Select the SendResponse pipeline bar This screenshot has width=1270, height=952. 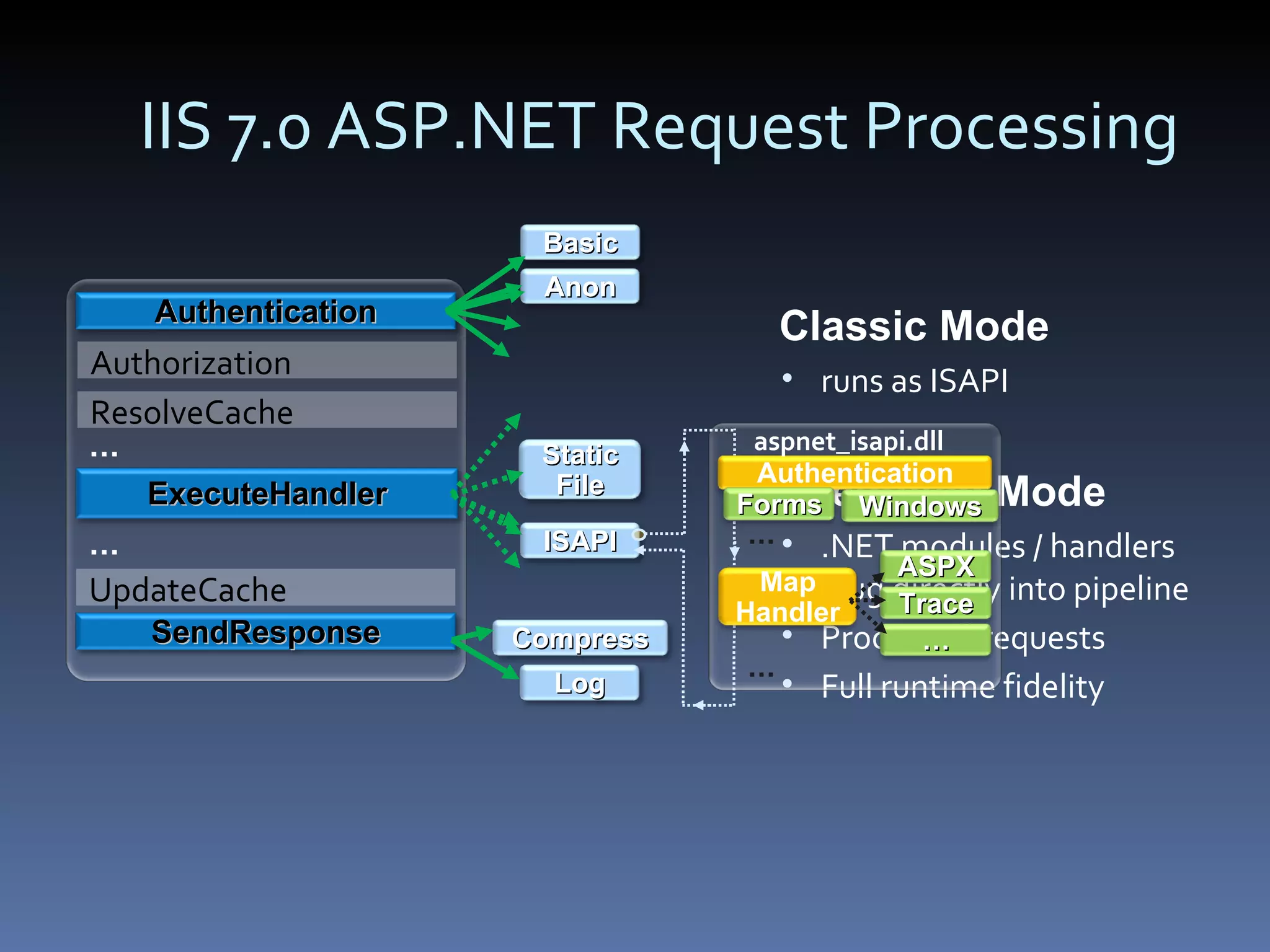265,632
